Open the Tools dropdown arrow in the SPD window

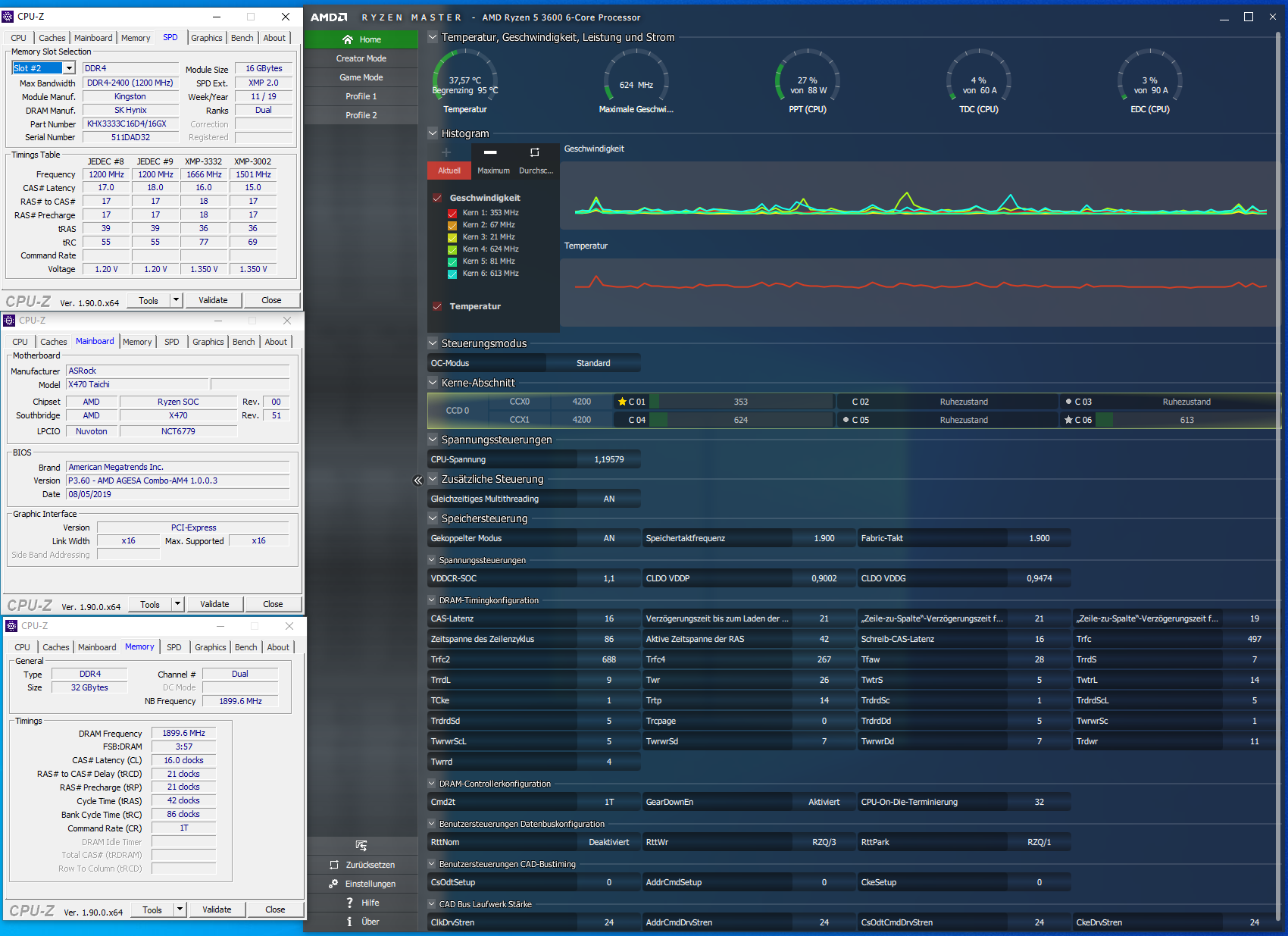click(176, 300)
